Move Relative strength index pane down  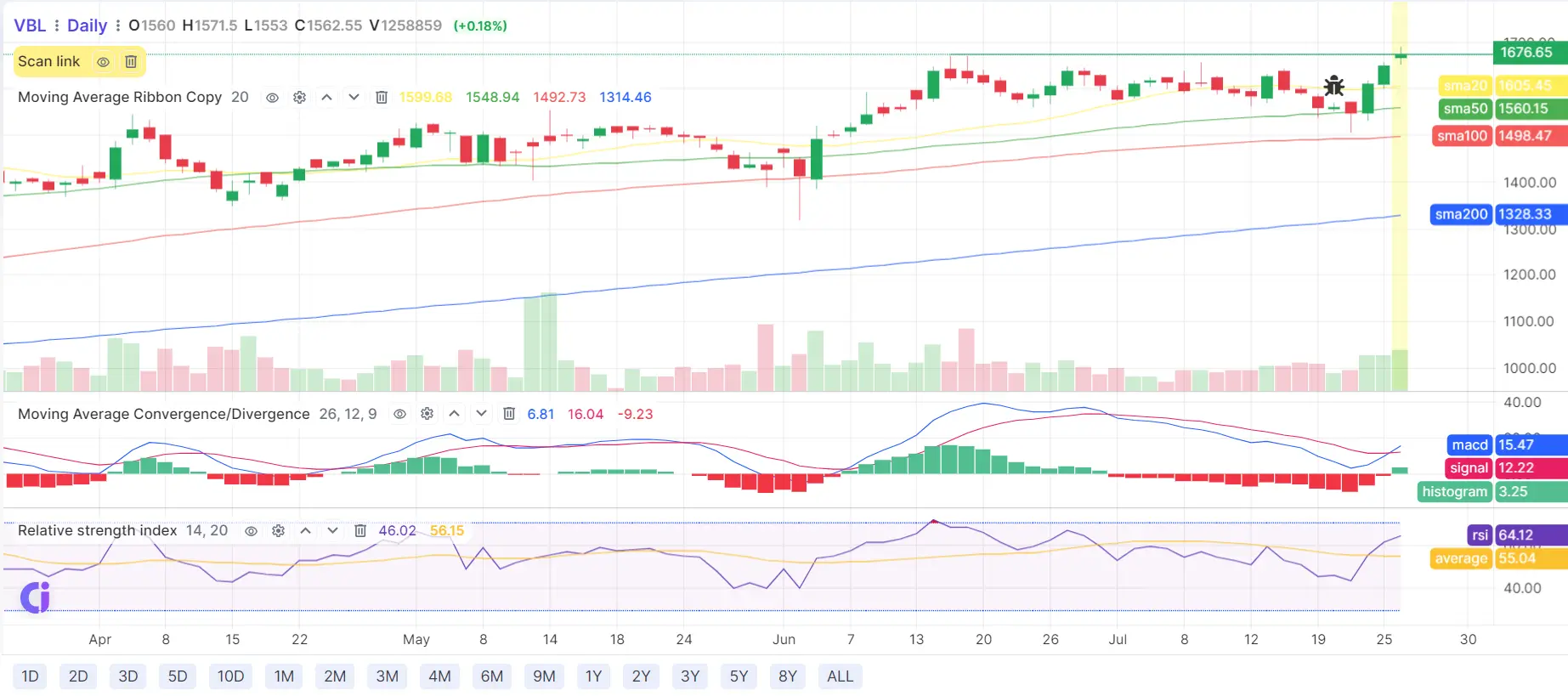332,531
